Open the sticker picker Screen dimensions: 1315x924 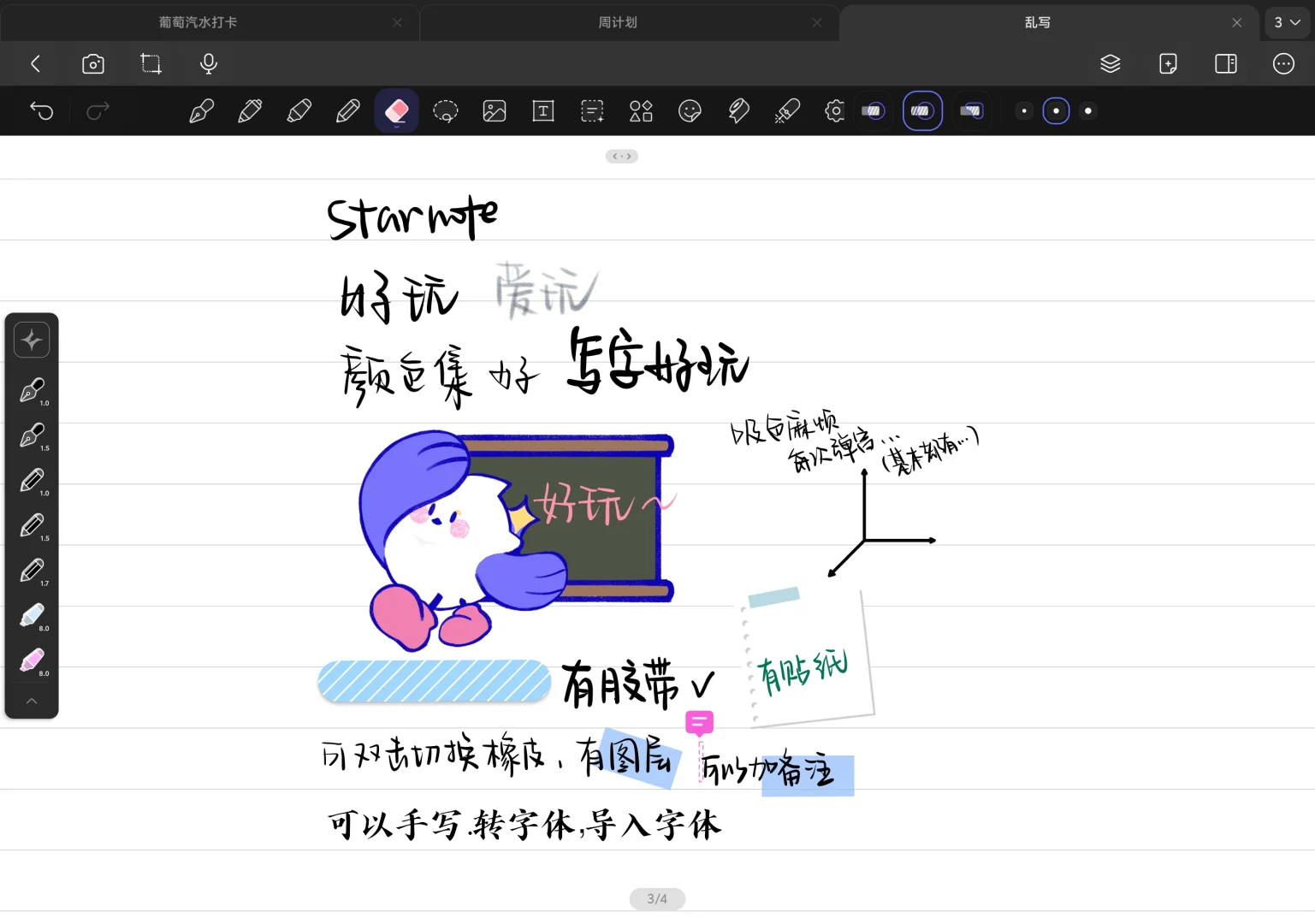[690, 110]
